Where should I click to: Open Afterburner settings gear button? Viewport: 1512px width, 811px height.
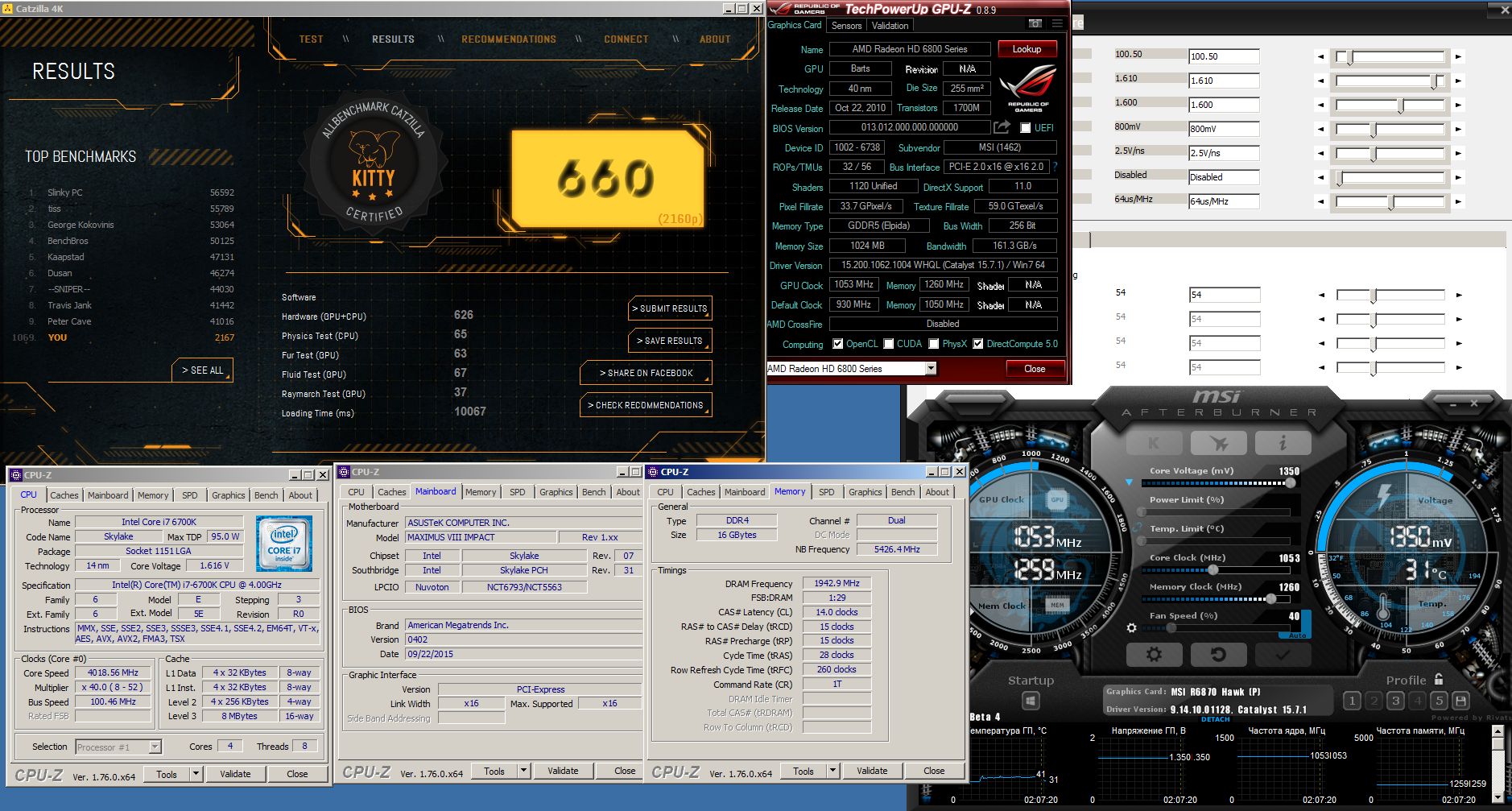tap(1153, 654)
